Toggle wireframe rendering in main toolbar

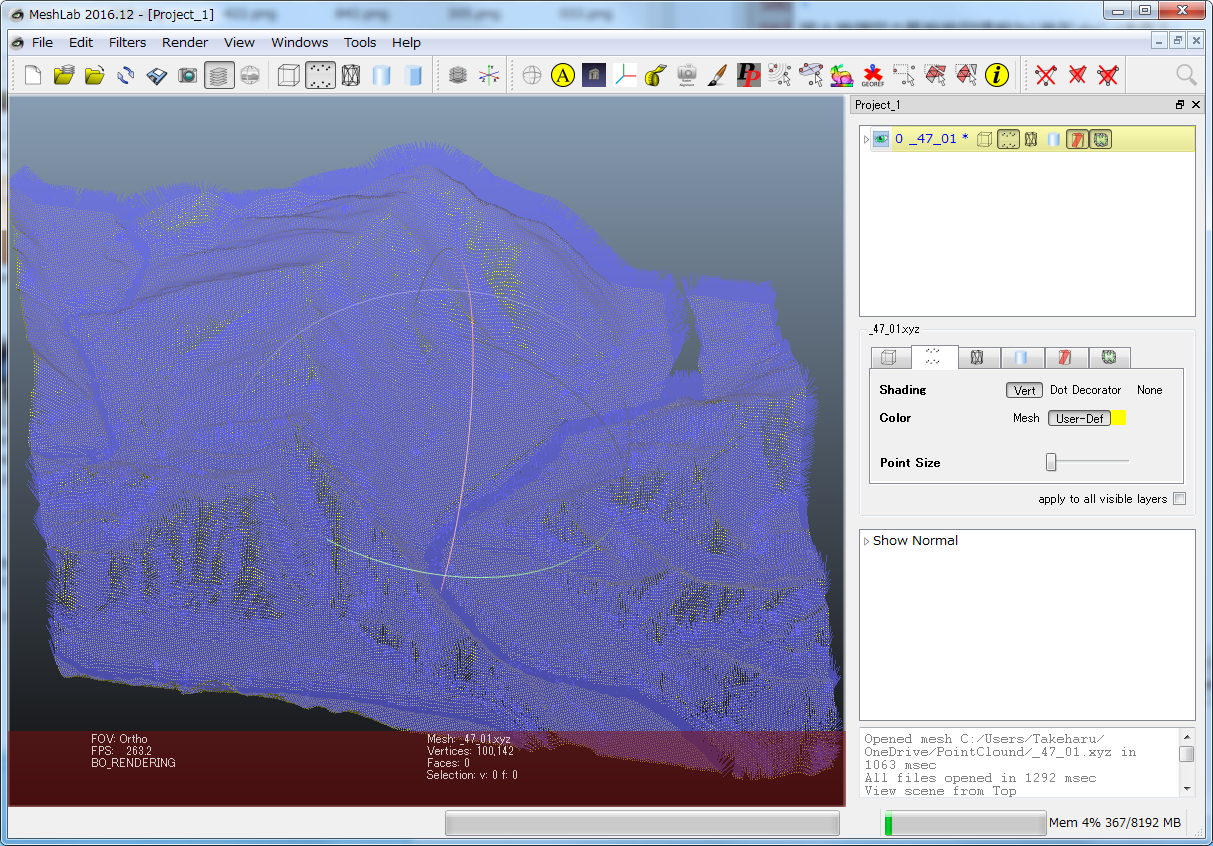tap(350, 75)
